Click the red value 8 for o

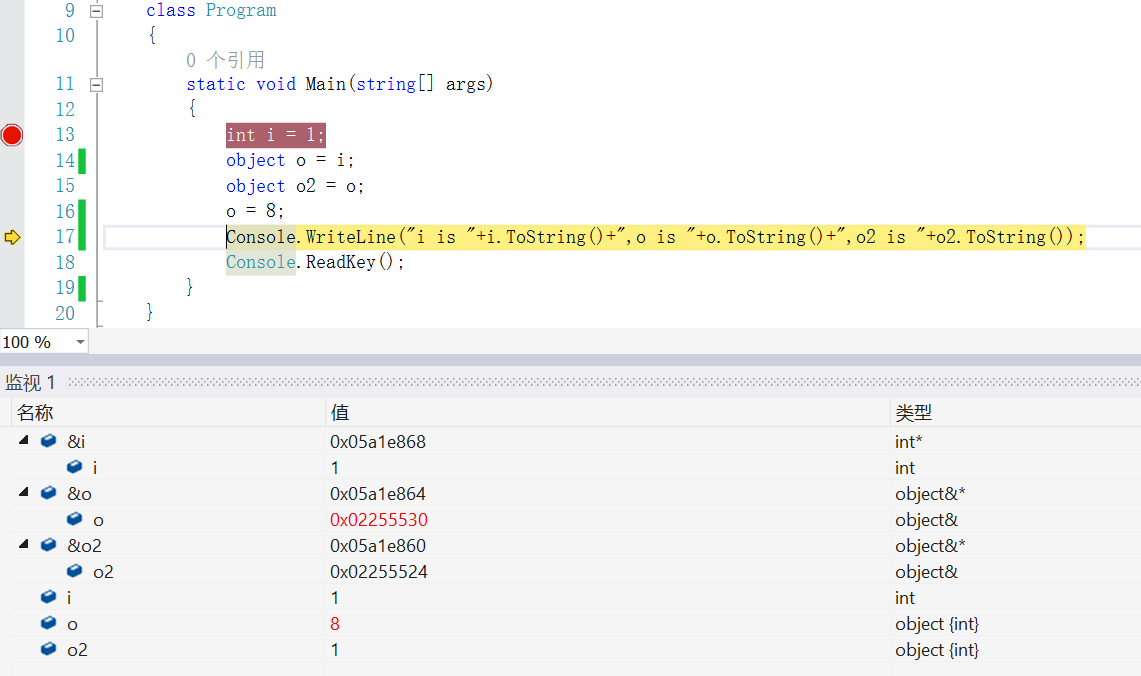click(x=335, y=624)
